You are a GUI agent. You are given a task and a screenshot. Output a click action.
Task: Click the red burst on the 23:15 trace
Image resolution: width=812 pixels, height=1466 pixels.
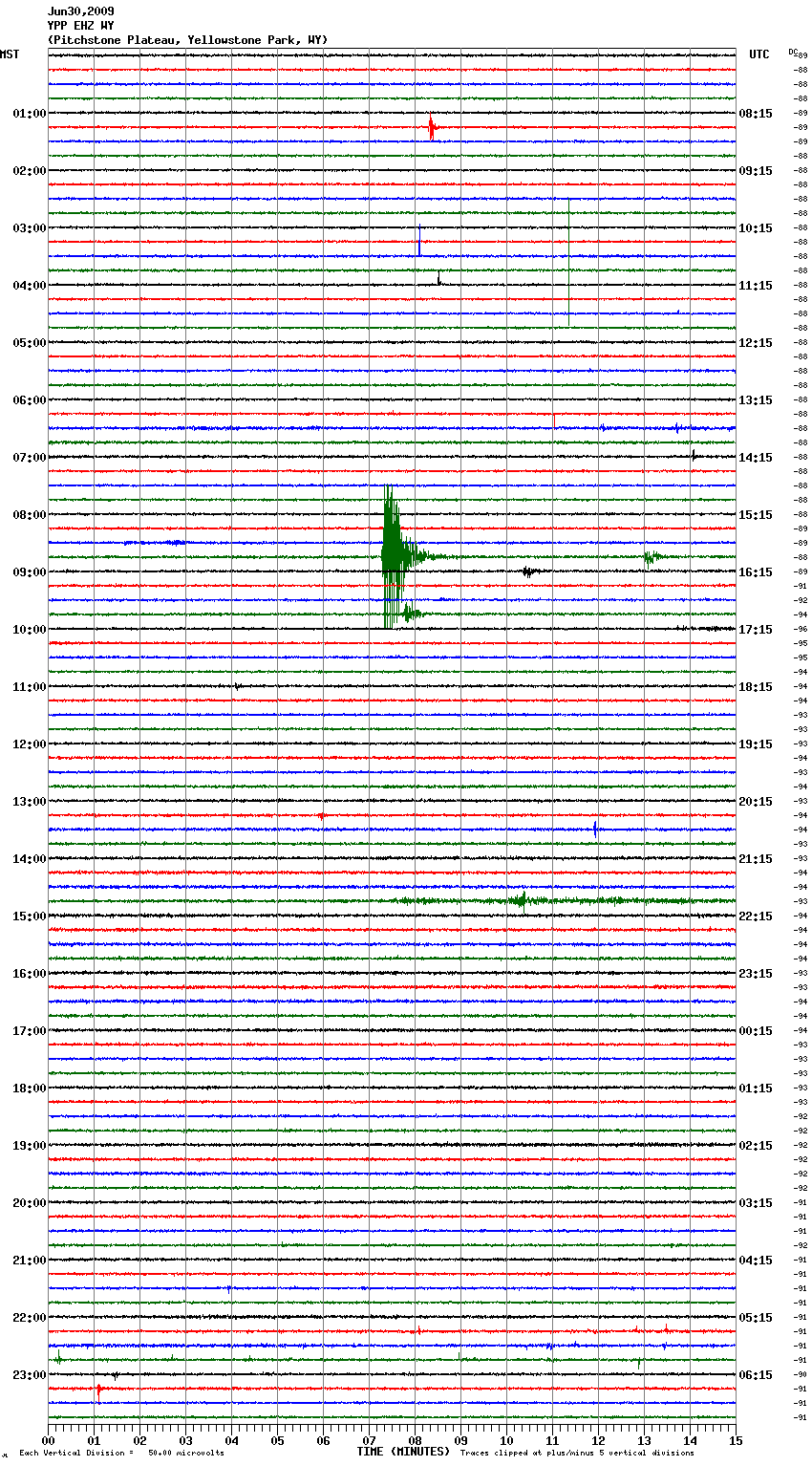click(98, 1390)
